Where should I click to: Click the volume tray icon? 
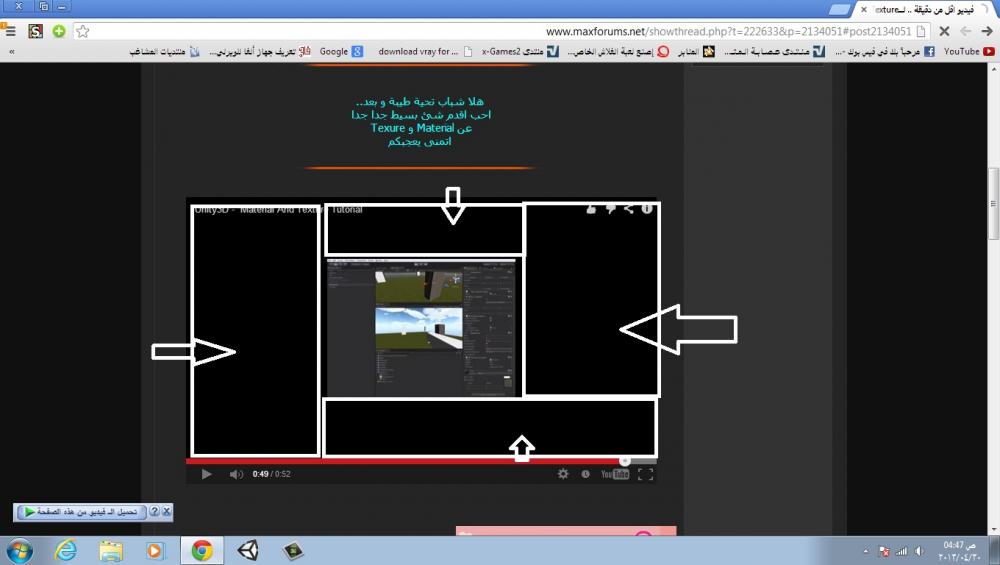tap(919, 551)
